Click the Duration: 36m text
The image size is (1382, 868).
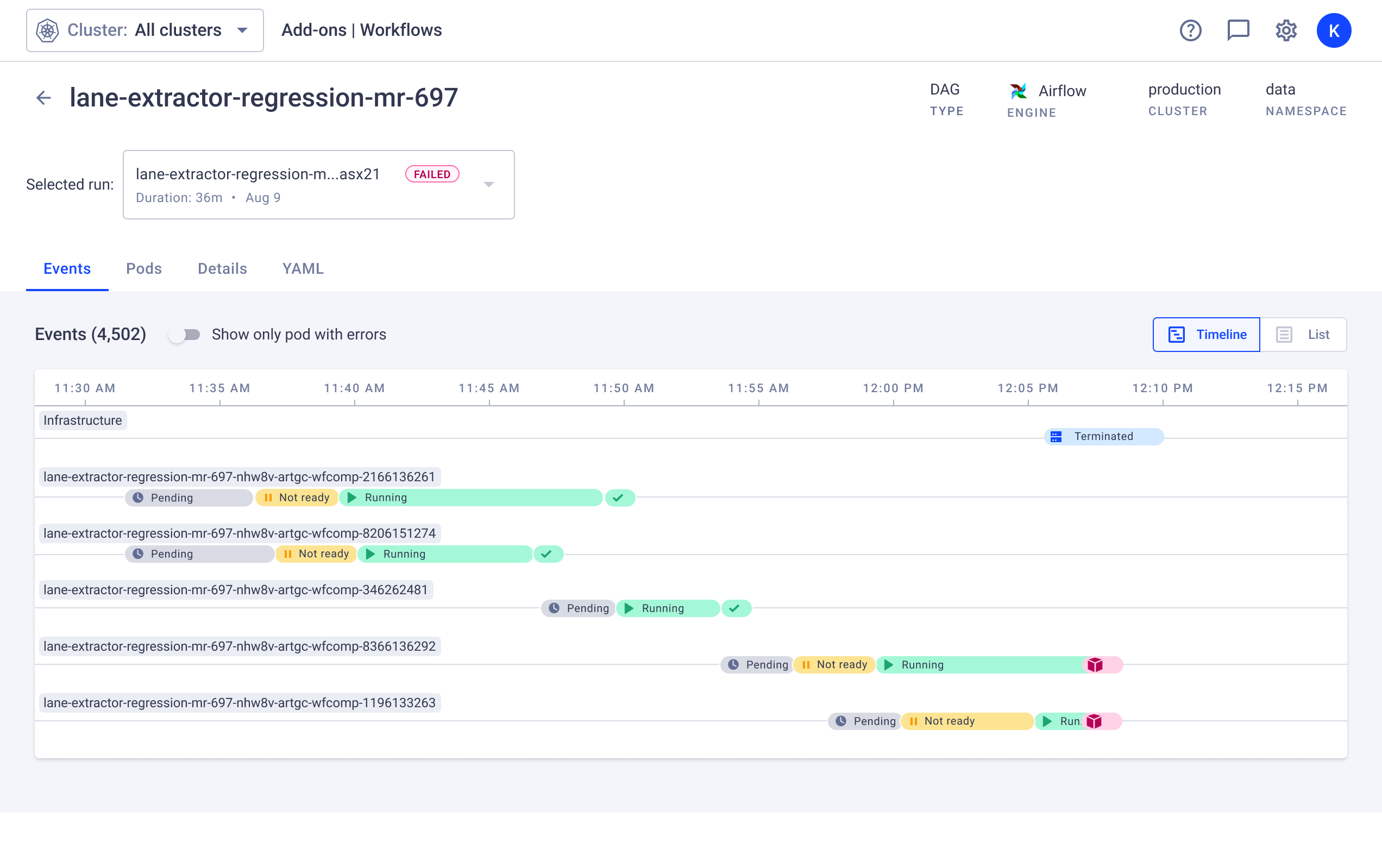pos(179,198)
